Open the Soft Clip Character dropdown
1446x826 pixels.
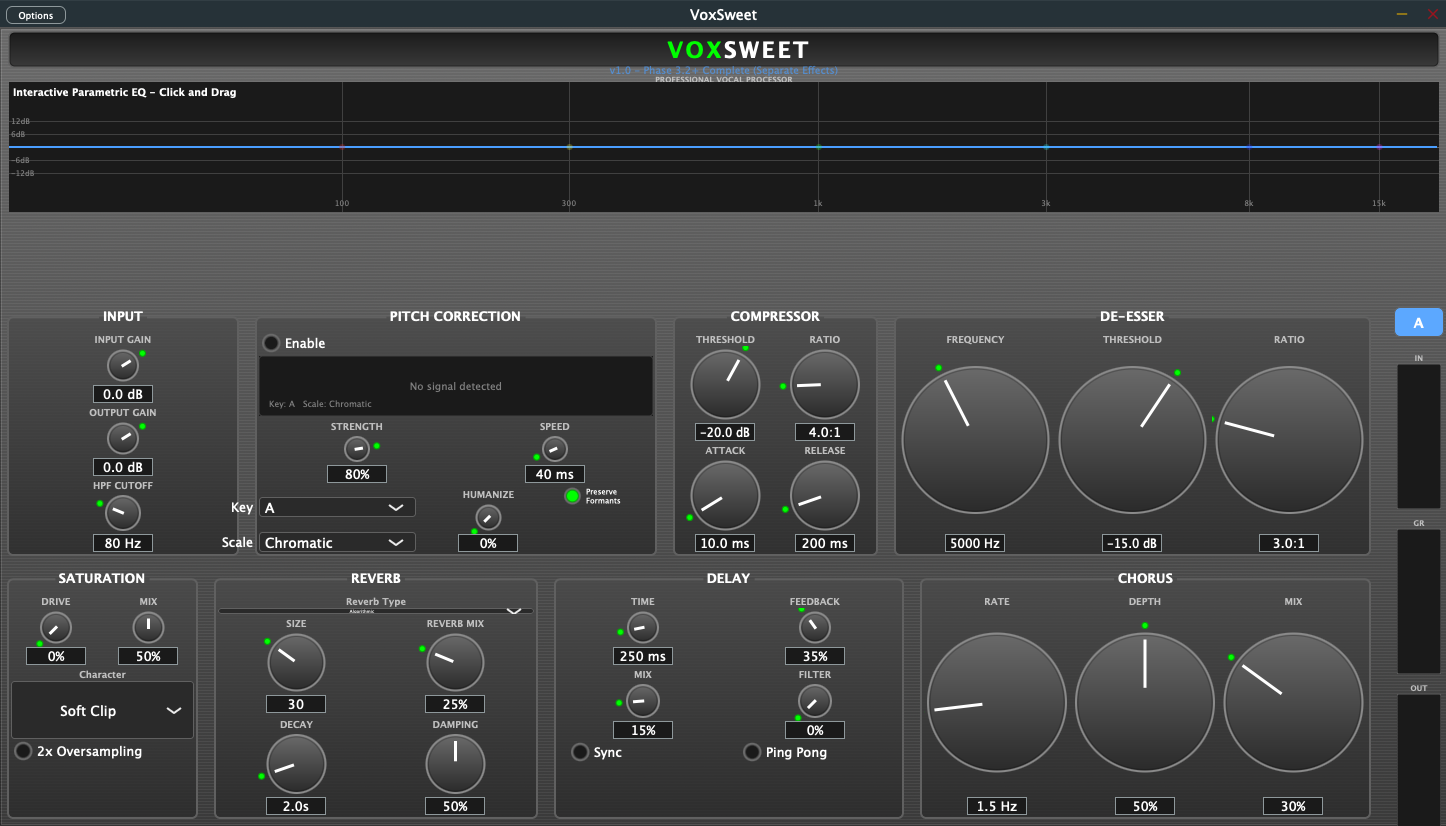pyautogui.click(x=102, y=711)
